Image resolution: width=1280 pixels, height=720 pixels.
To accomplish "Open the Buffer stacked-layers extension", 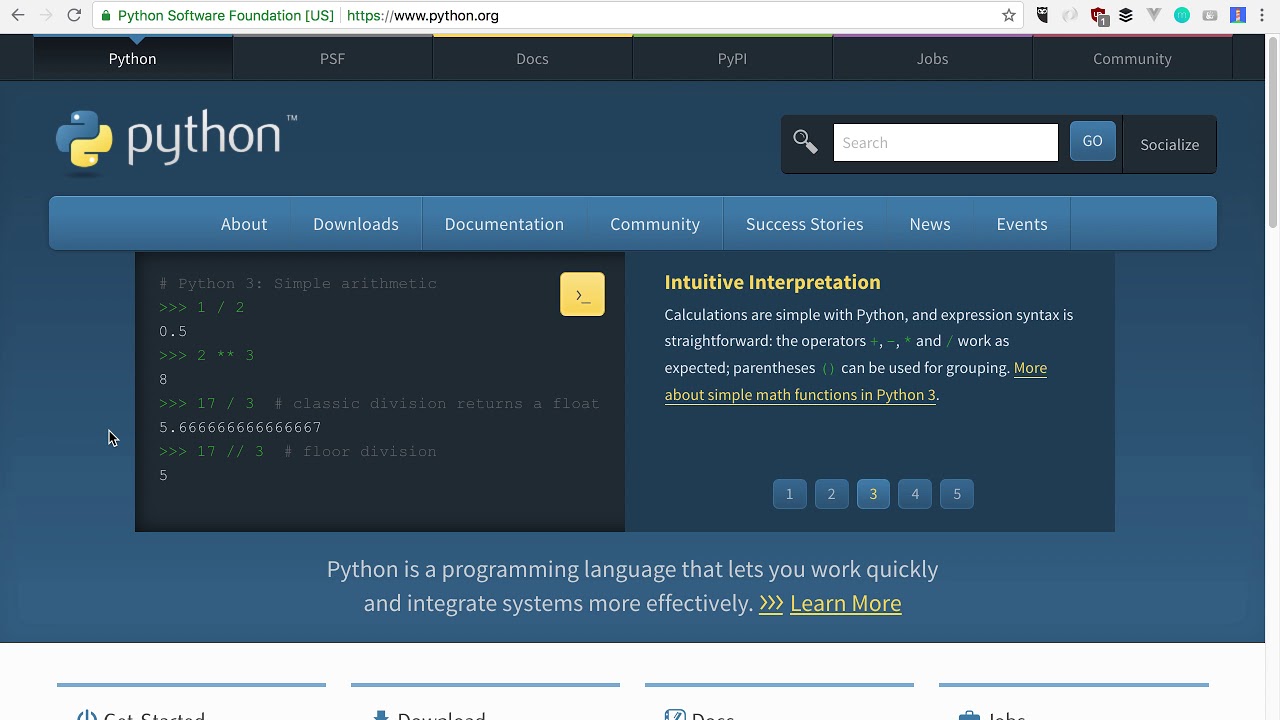I will 1126,15.
